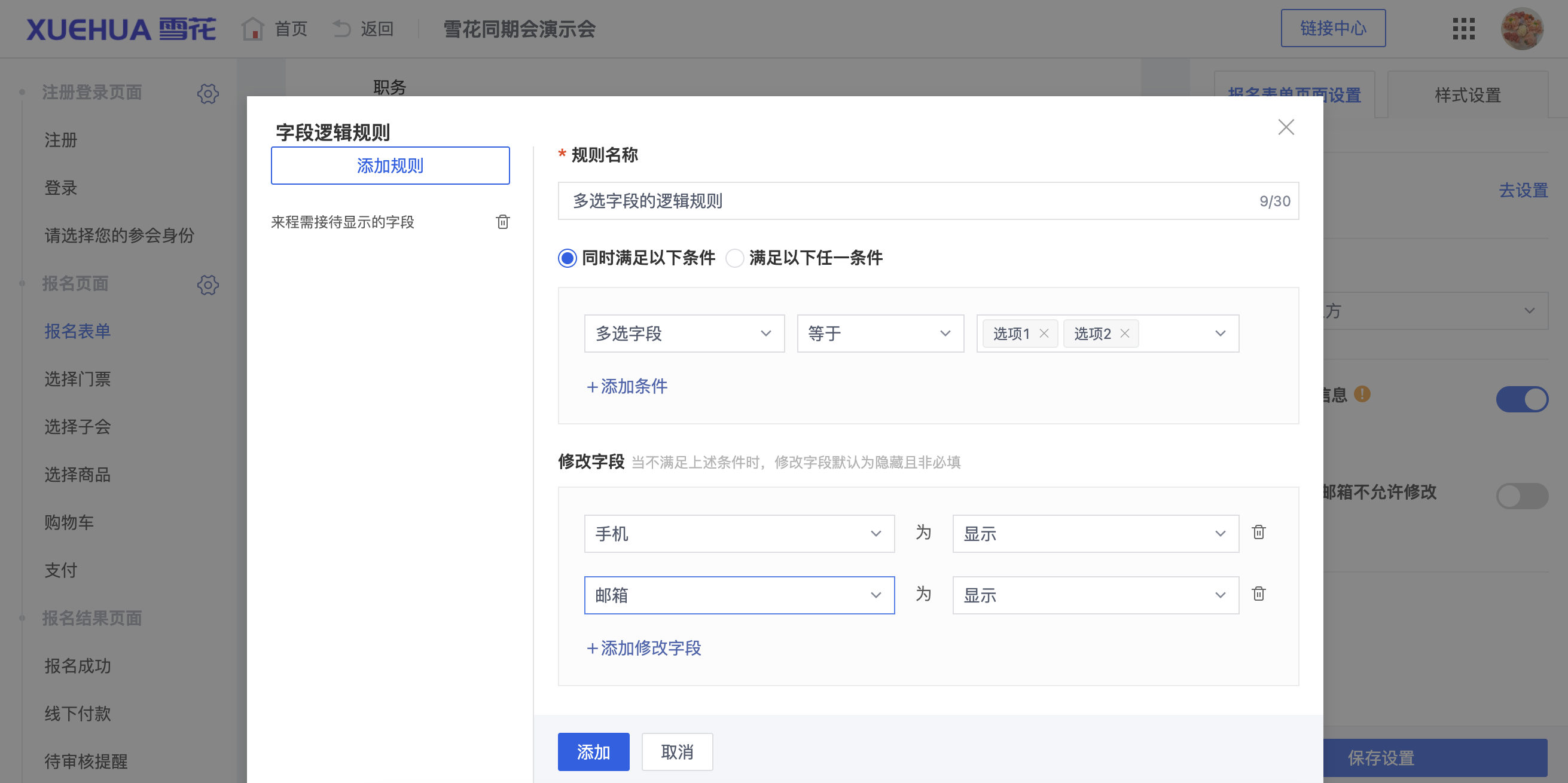Image resolution: width=1568 pixels, height=783 pixels.
Task: Close the 字段逻辑规则 dialog
Action: point(1286,127)
